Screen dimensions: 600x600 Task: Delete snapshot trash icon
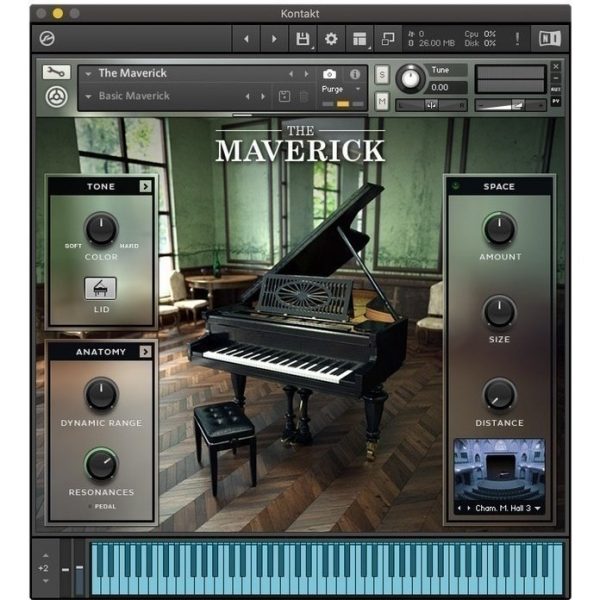click(x=304, y=96)
